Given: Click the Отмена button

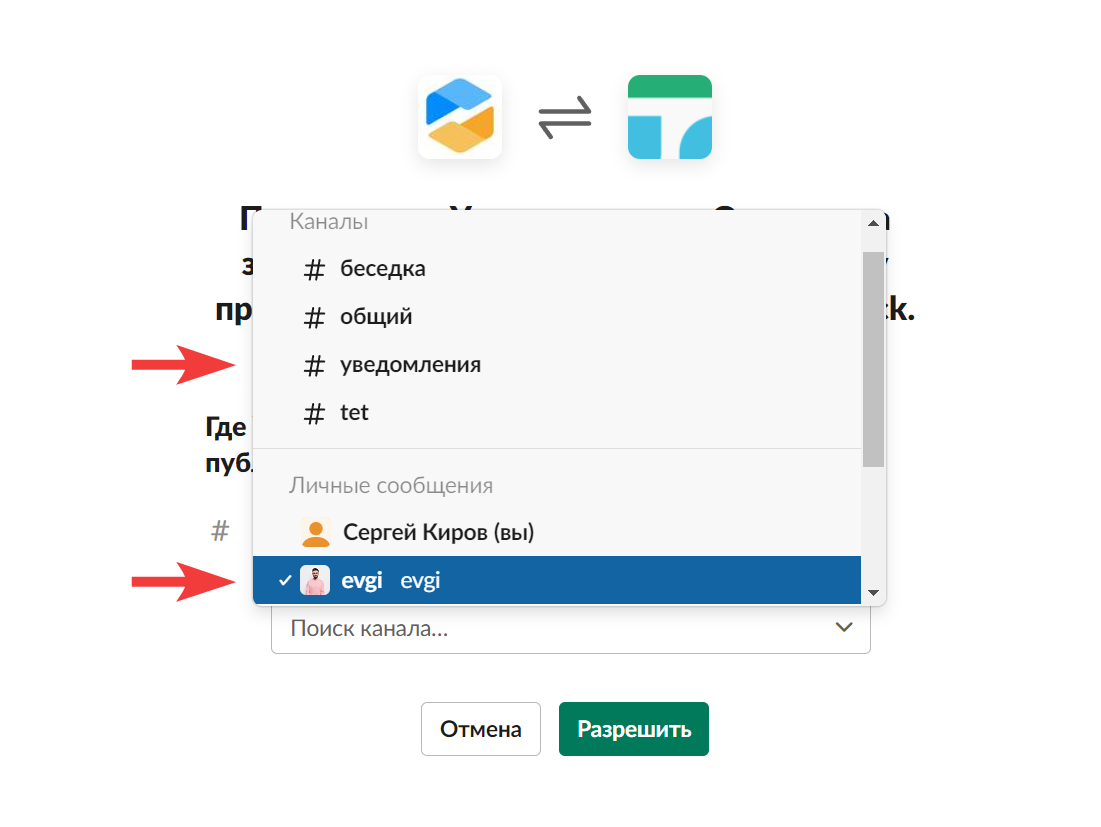Looking at the screenshot, I should [480, 729].
